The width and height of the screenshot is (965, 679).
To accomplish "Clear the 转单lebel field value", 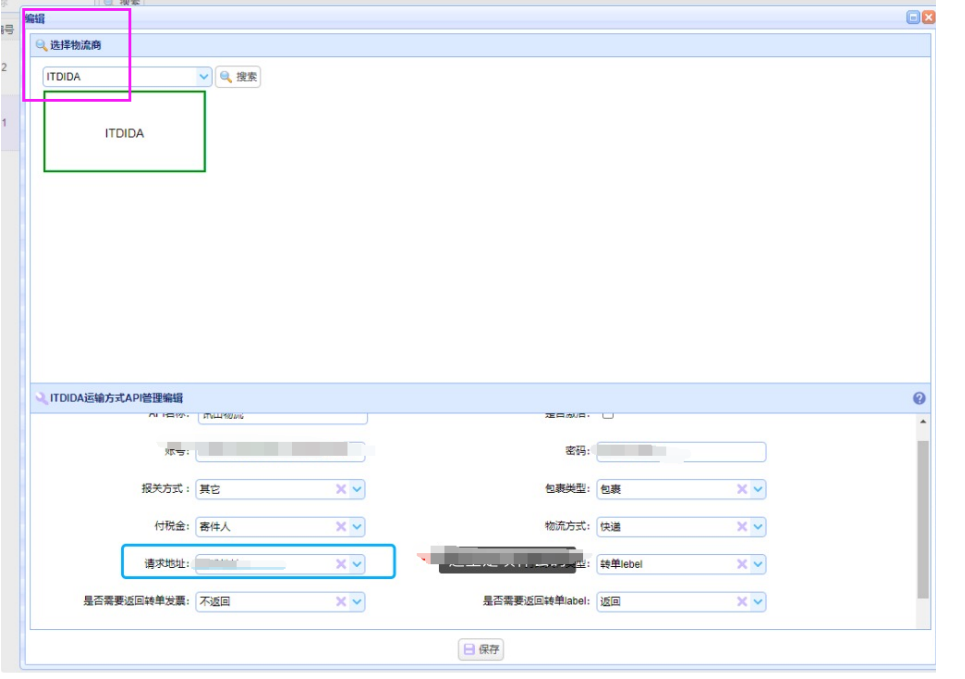I will click(742, 564).
